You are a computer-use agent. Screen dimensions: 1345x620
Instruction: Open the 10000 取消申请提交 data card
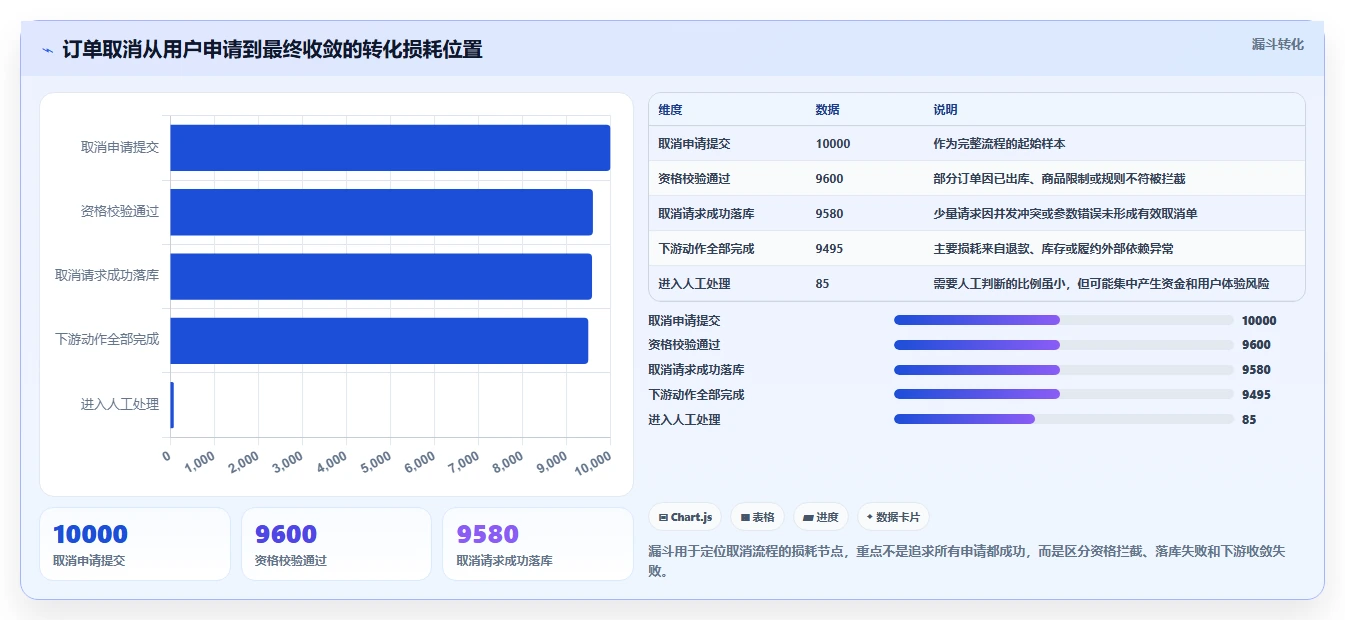(135, 544)
